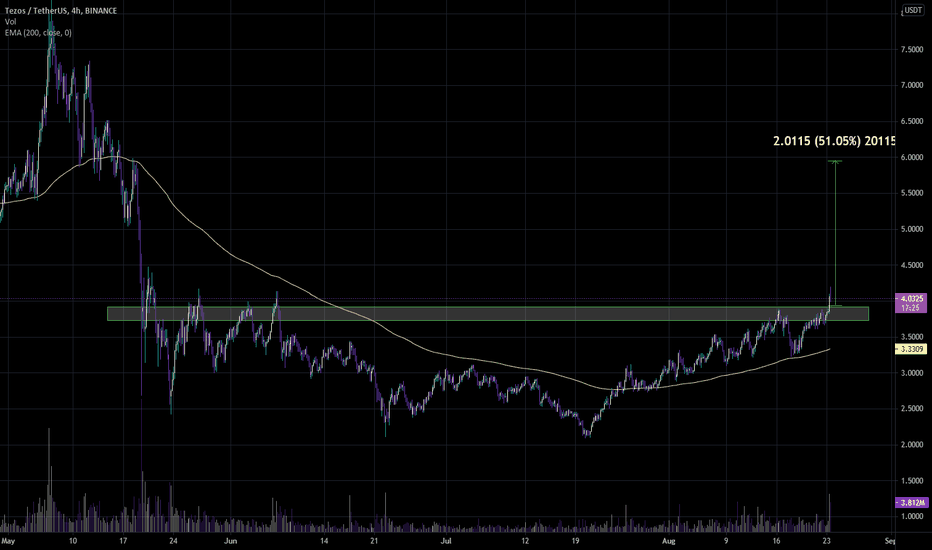The image size is (932, 550).
Task: Click the 1.5000 price axis label
Action: click(912, 480)
